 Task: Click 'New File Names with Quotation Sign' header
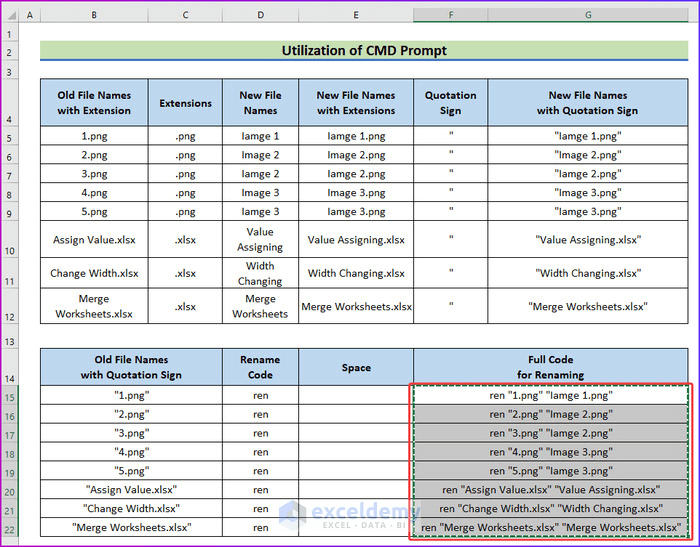click(588, 103)
